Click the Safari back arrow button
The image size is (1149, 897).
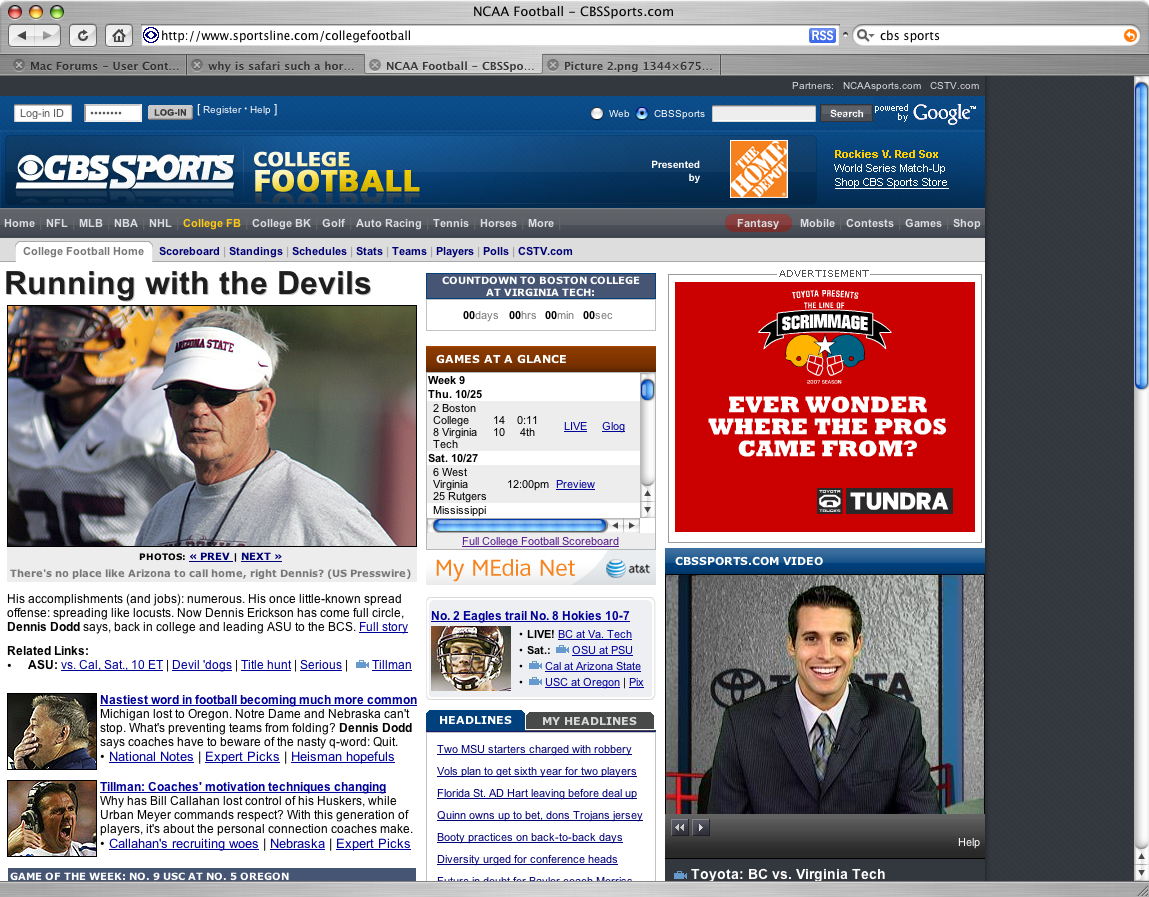21,35
